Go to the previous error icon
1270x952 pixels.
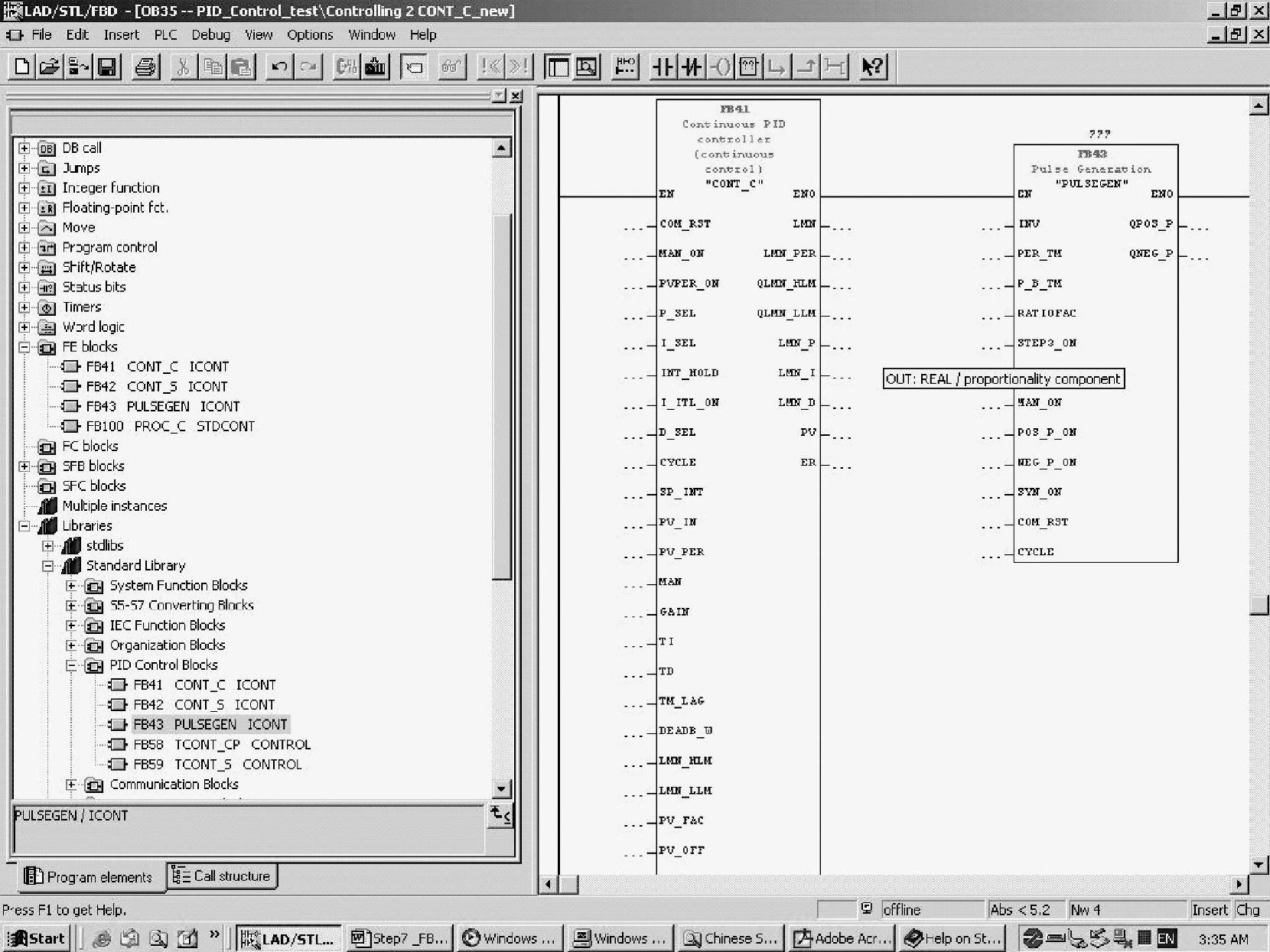point(490,67)
